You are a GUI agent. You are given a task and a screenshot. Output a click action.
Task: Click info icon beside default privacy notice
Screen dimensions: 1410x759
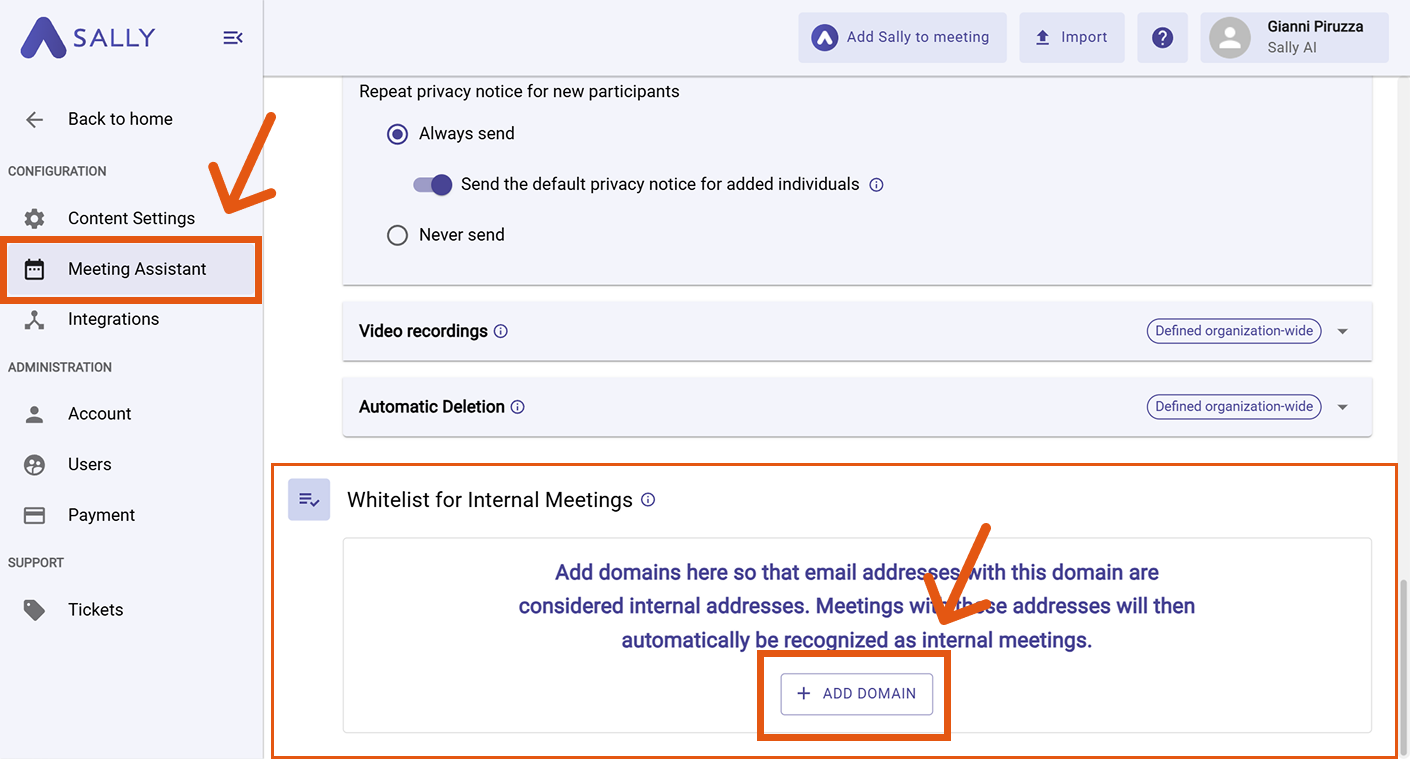[876, 185]
